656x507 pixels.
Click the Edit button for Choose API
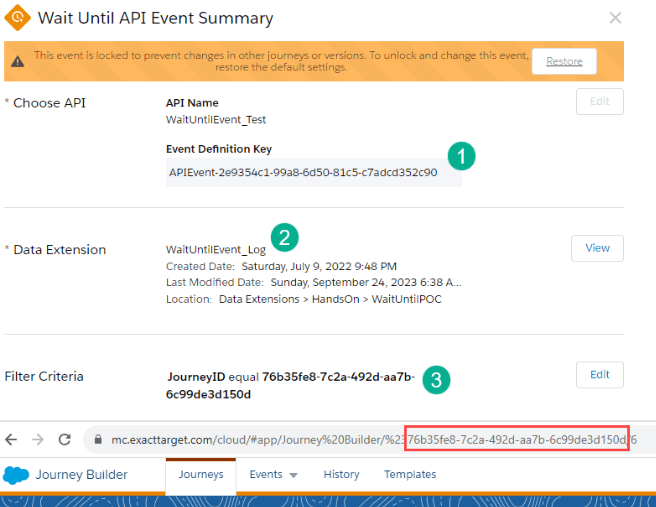click(599, 102)
